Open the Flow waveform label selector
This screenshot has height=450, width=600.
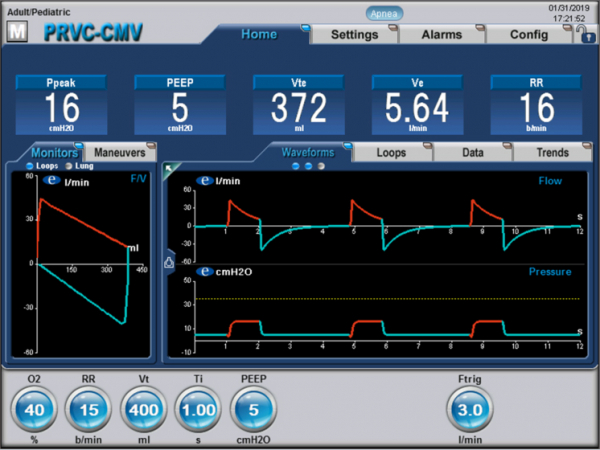coord(549,181)
